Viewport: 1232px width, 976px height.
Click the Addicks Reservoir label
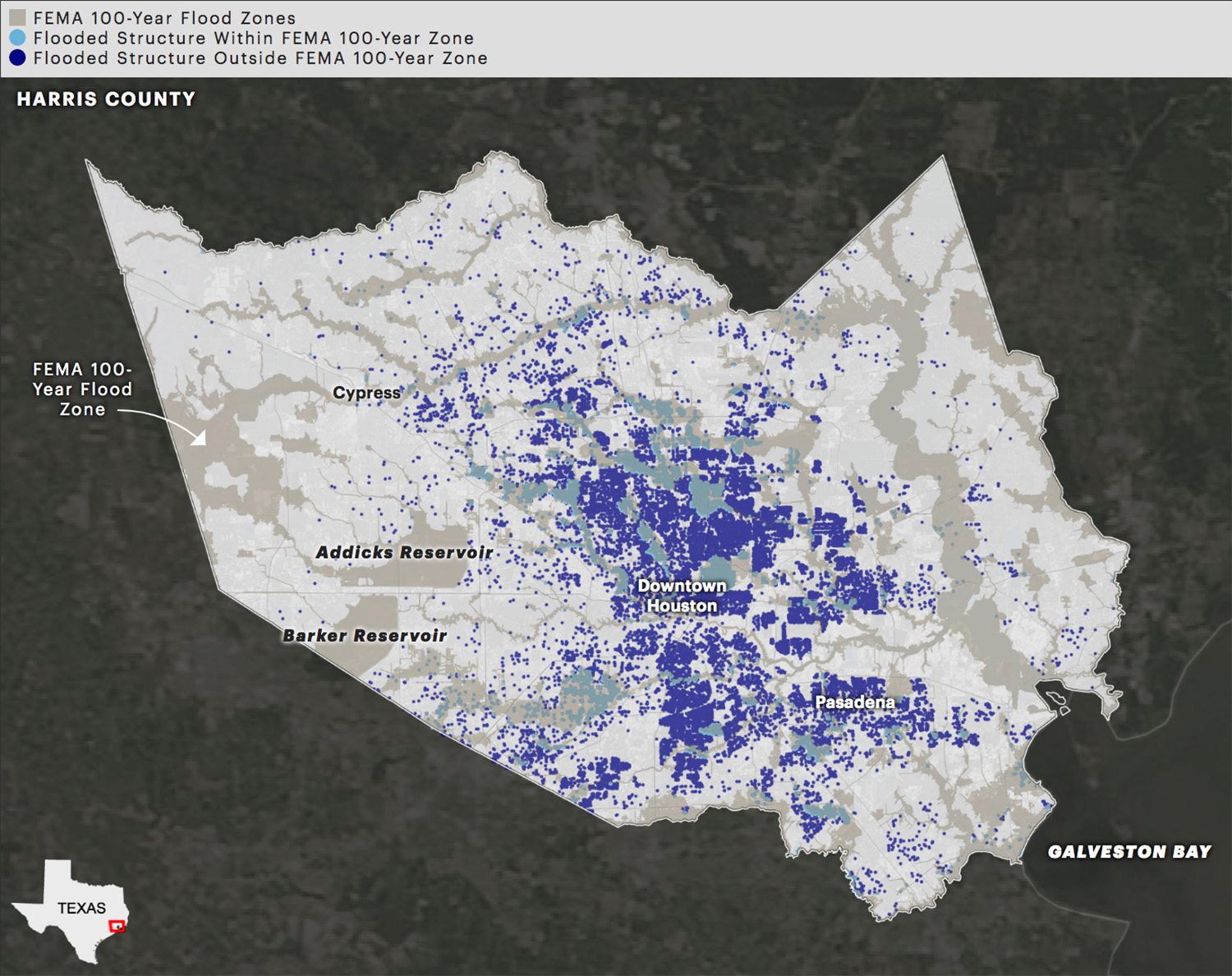(404, 553)
